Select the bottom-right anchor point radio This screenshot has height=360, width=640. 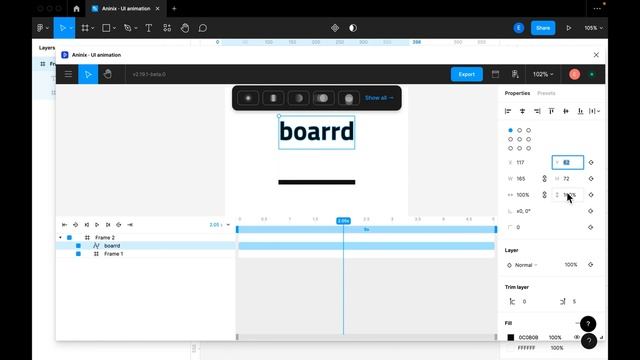(x=529, y=148)
